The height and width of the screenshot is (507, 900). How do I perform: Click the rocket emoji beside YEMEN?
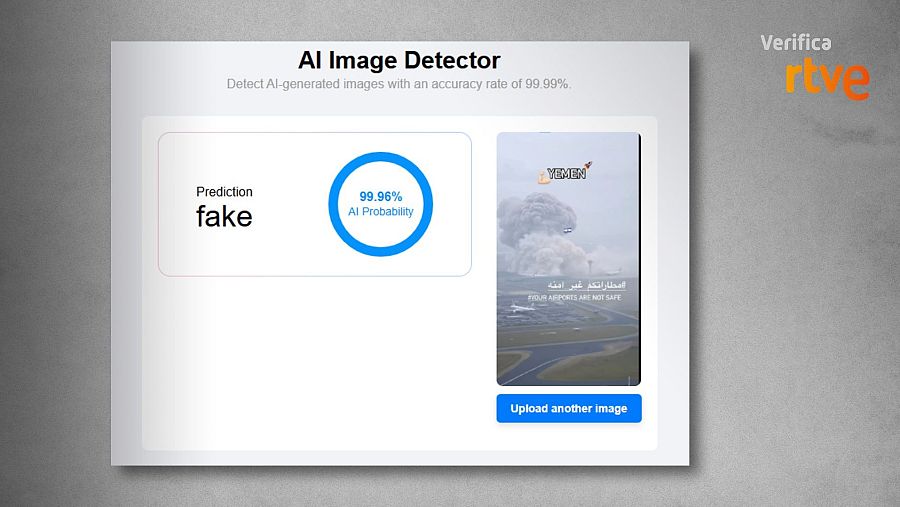(587, 166)
